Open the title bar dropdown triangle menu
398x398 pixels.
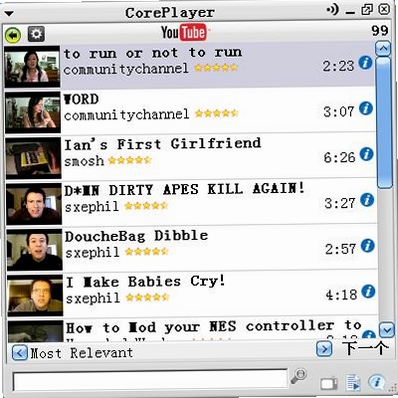coord(9,14)
